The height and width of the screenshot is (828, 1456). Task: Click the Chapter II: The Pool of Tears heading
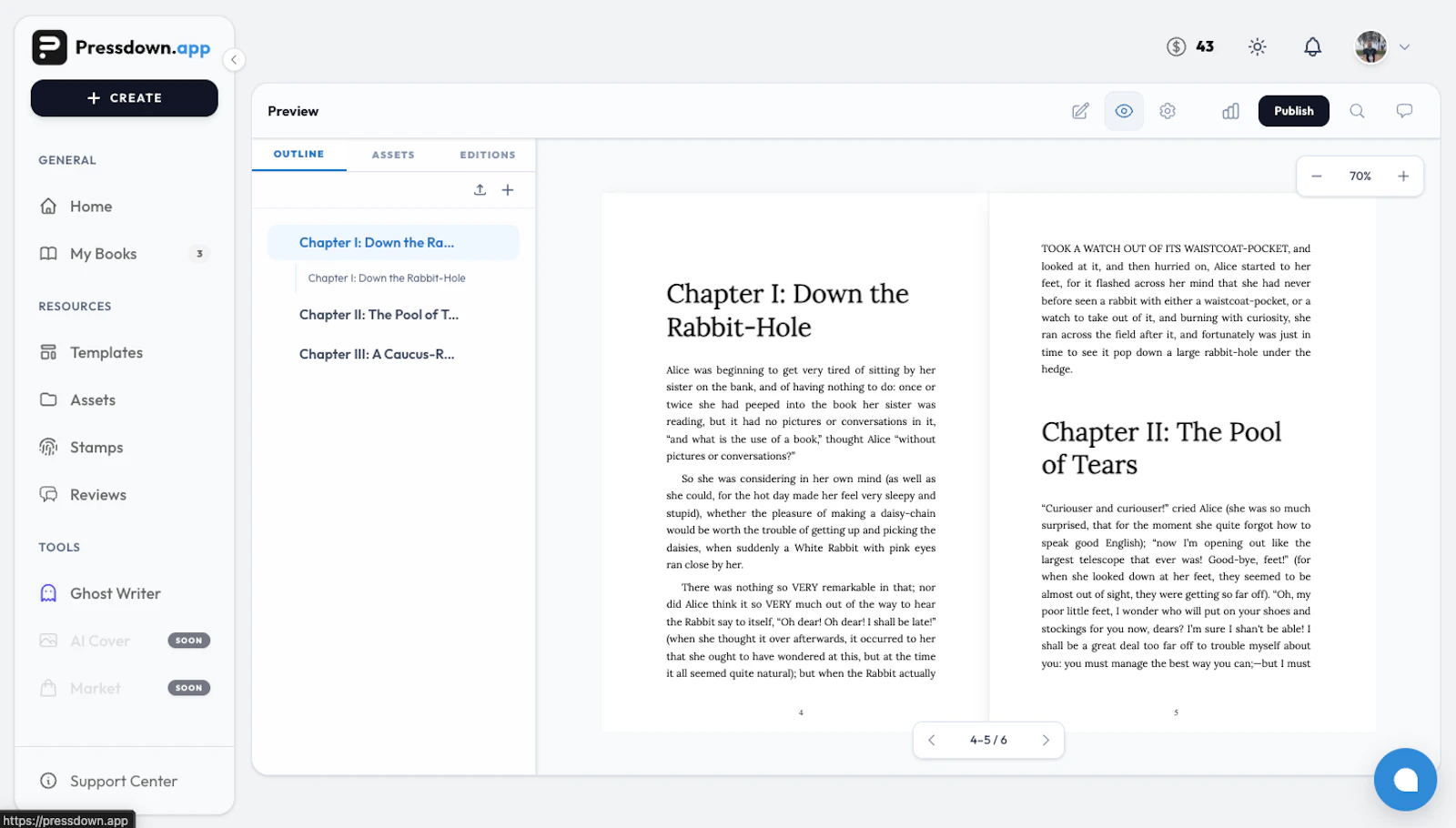(x=1161, y=449)
